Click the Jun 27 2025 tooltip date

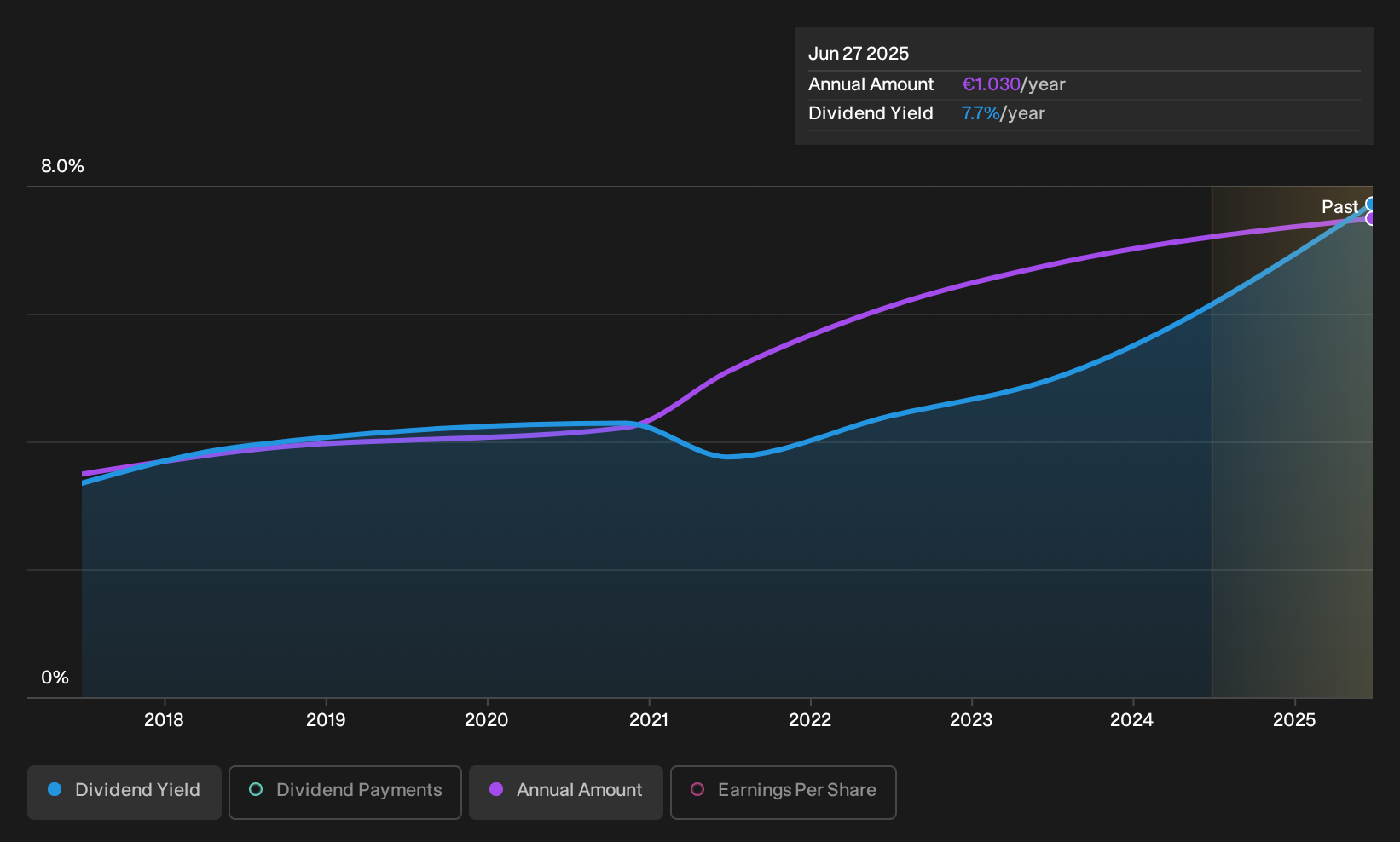tap(859, 54)
